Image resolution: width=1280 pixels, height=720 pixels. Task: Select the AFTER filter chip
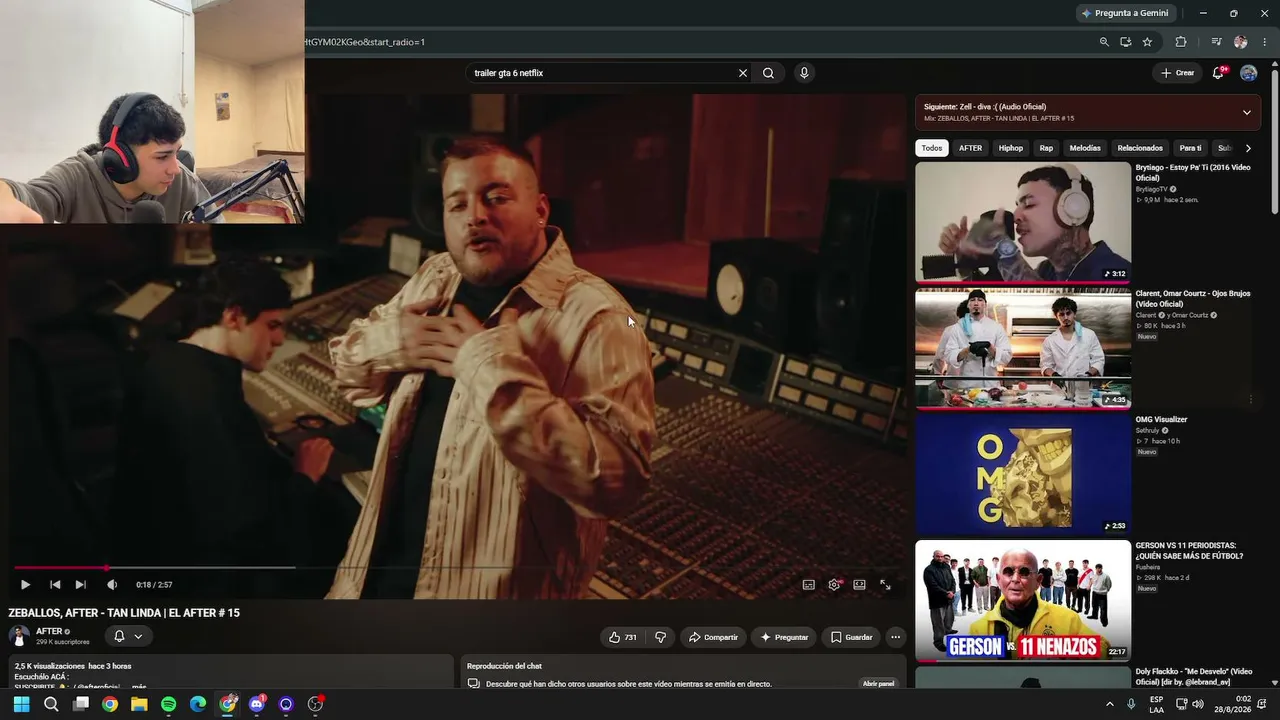coord(970,148)
